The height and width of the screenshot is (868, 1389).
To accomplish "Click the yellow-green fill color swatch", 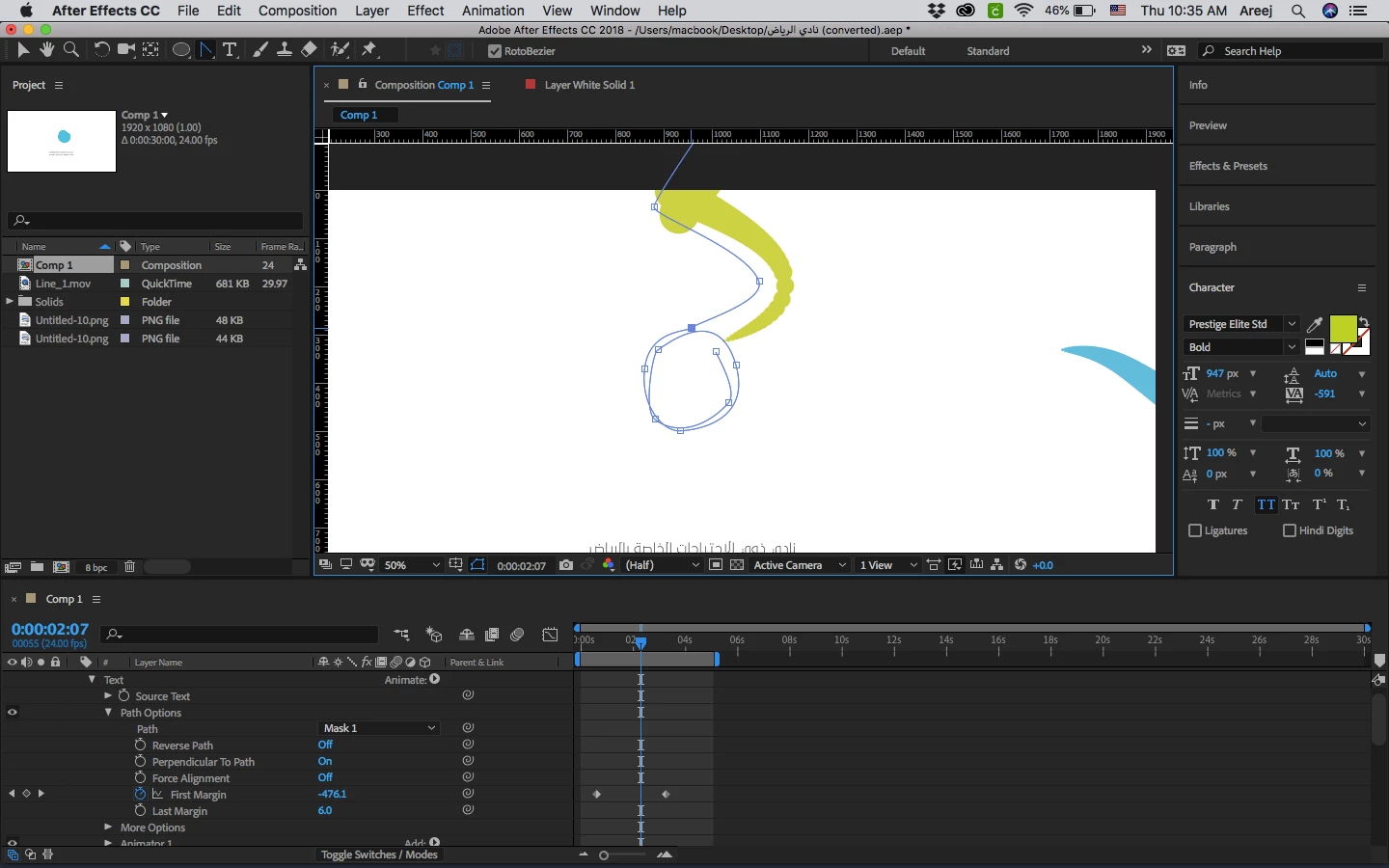I will pos(1343,329).
